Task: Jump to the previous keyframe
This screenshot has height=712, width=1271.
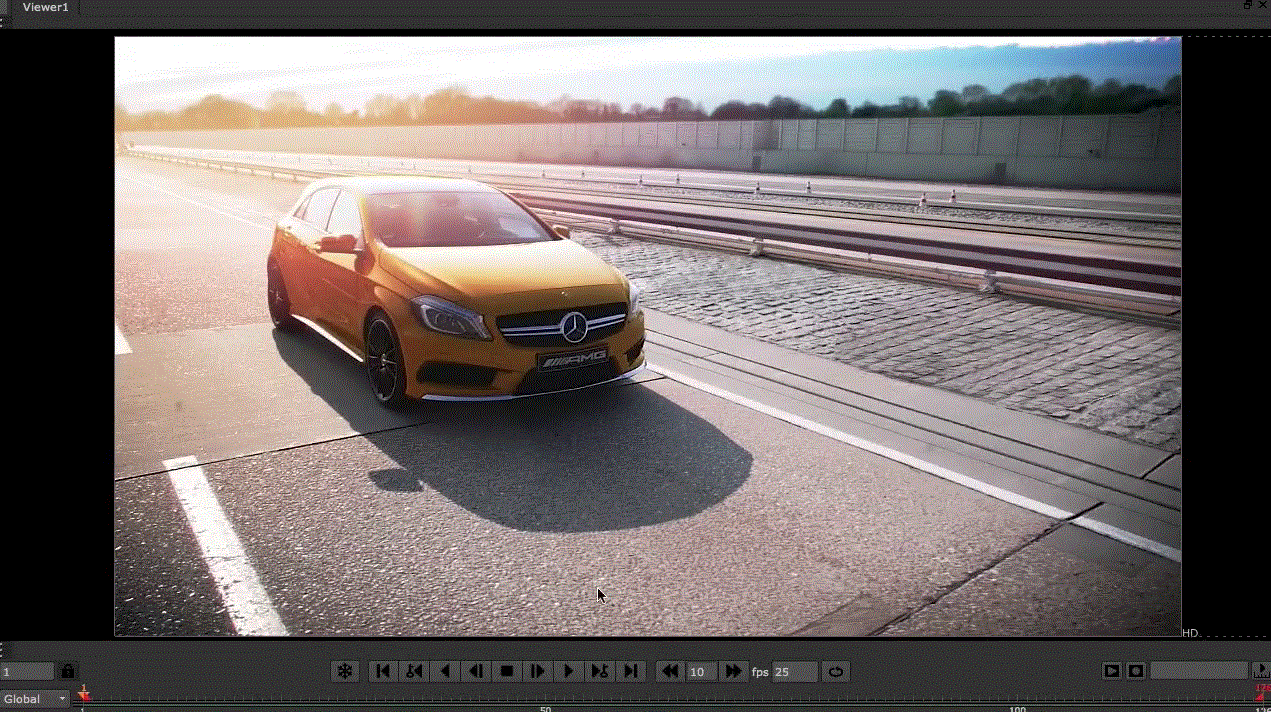Action: point(413,671)
